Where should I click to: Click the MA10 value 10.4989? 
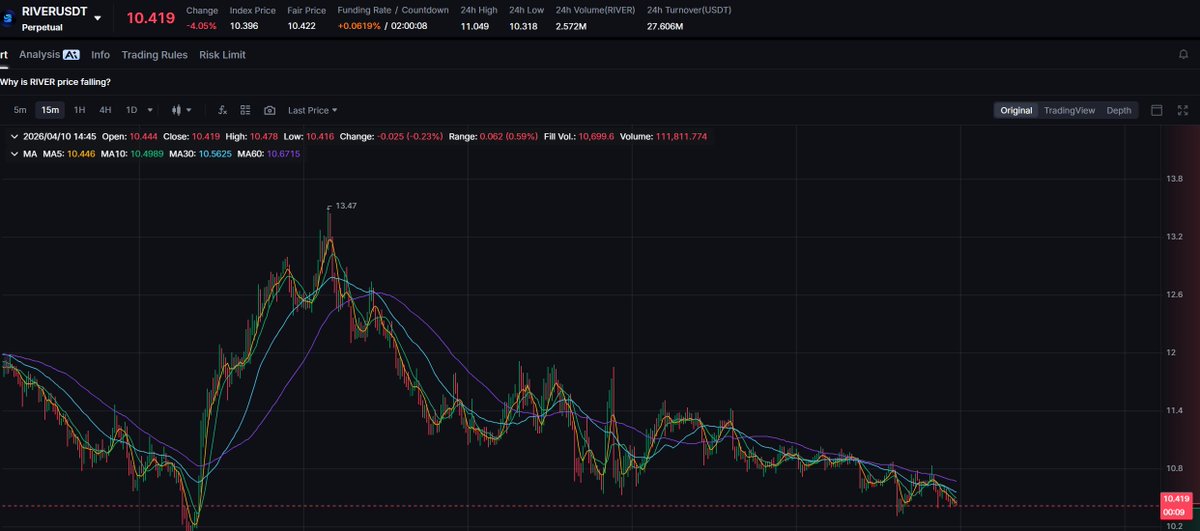click(x=145, y=154)
